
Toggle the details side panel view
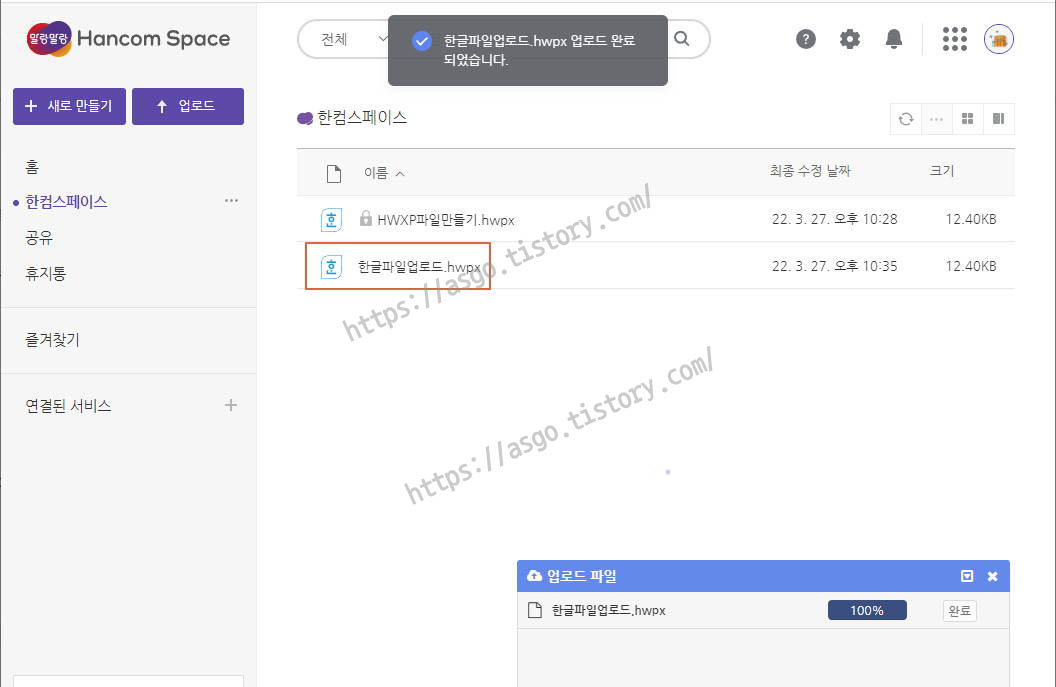(999, 119)
